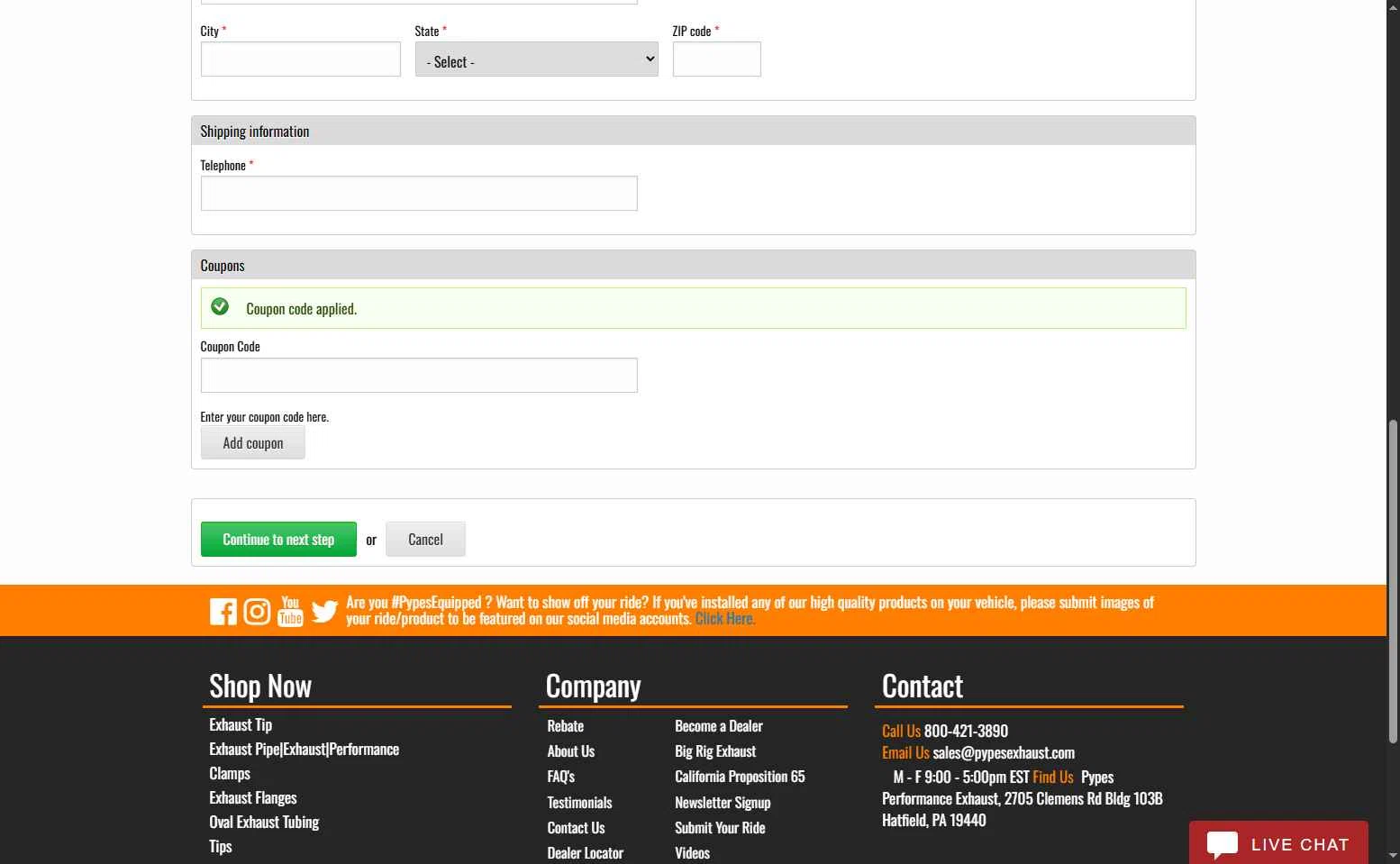Viewport: 1400px width, 864px height.
Task: Click the Company footer heading
Action: [x=594, y=687]
